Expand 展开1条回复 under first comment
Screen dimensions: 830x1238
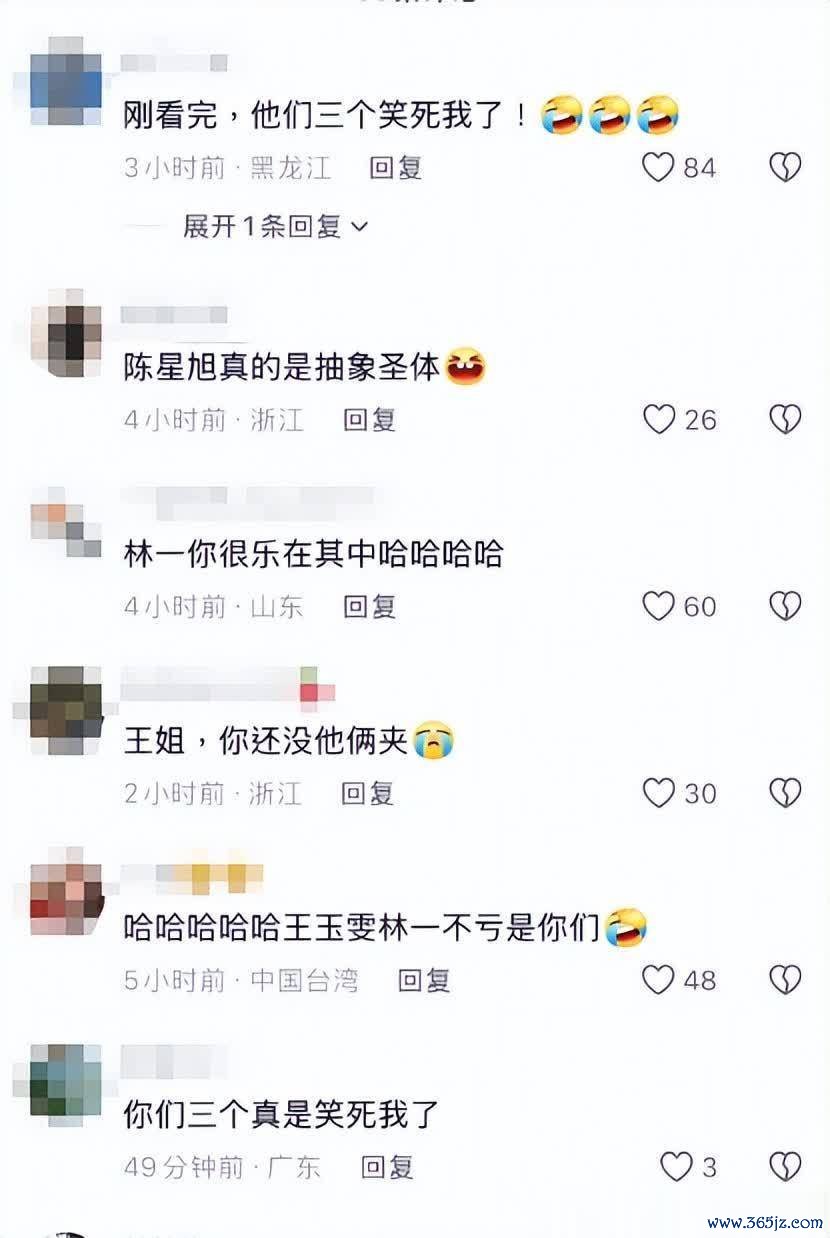[275, 226]
